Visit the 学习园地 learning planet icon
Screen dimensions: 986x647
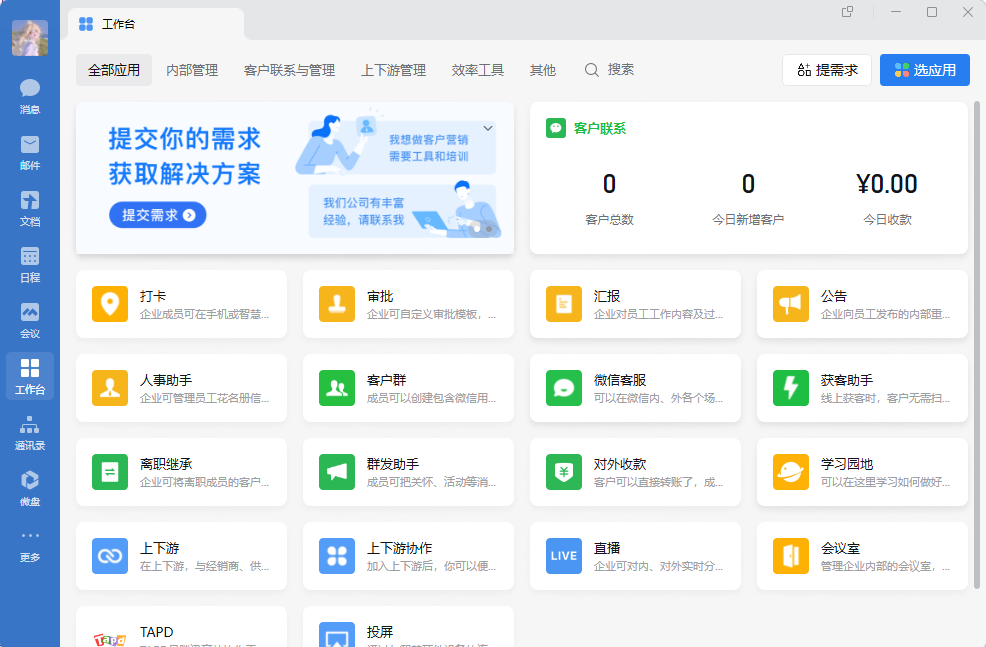click(x=790, y=472)
